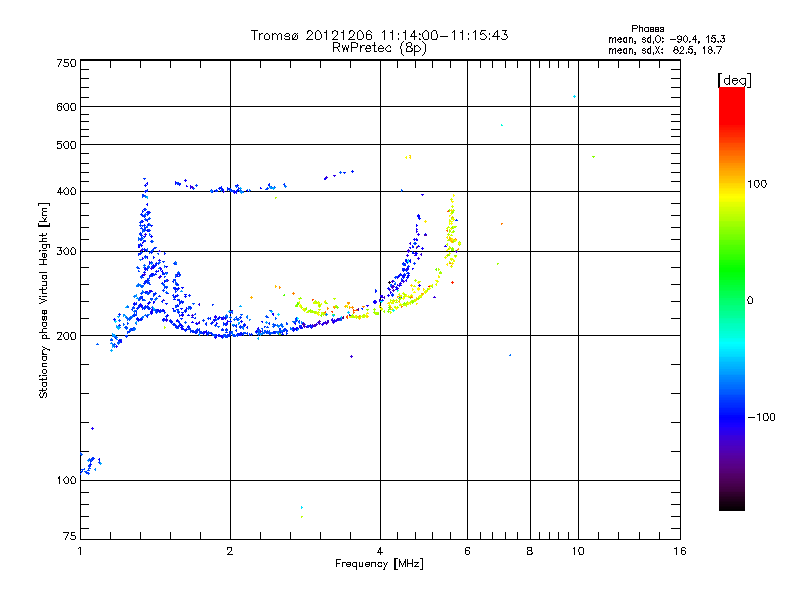Image resolution: width=800 pixels, height=600 pixels.
Task: Click the y-axis tick label '600'
Action: click(x=66, y=107)
